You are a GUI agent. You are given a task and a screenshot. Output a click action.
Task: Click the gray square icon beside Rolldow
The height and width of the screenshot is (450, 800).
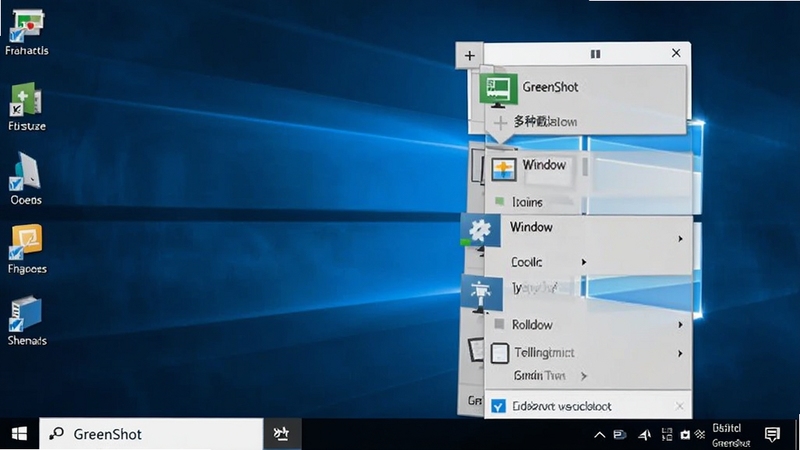[x=499, y=324]
